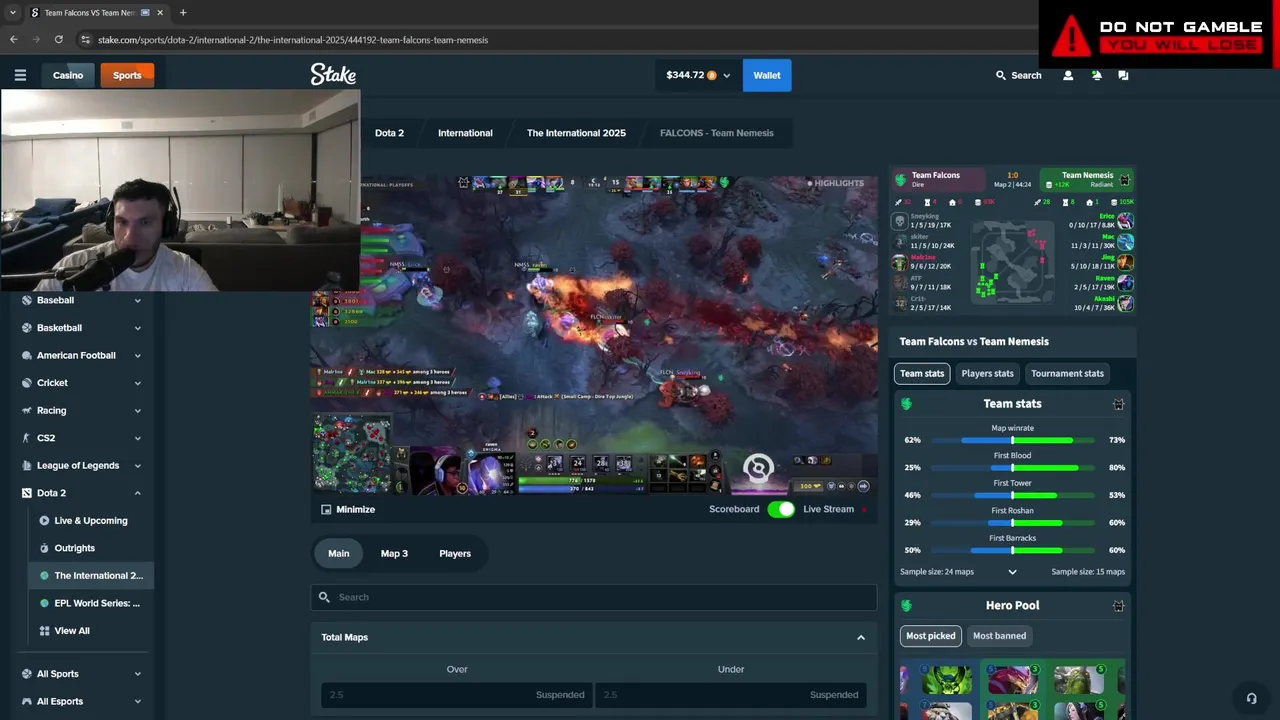Open the chat panel icon
The width and height of the screenshot is (1280, 720).
tap(1123, 75)
